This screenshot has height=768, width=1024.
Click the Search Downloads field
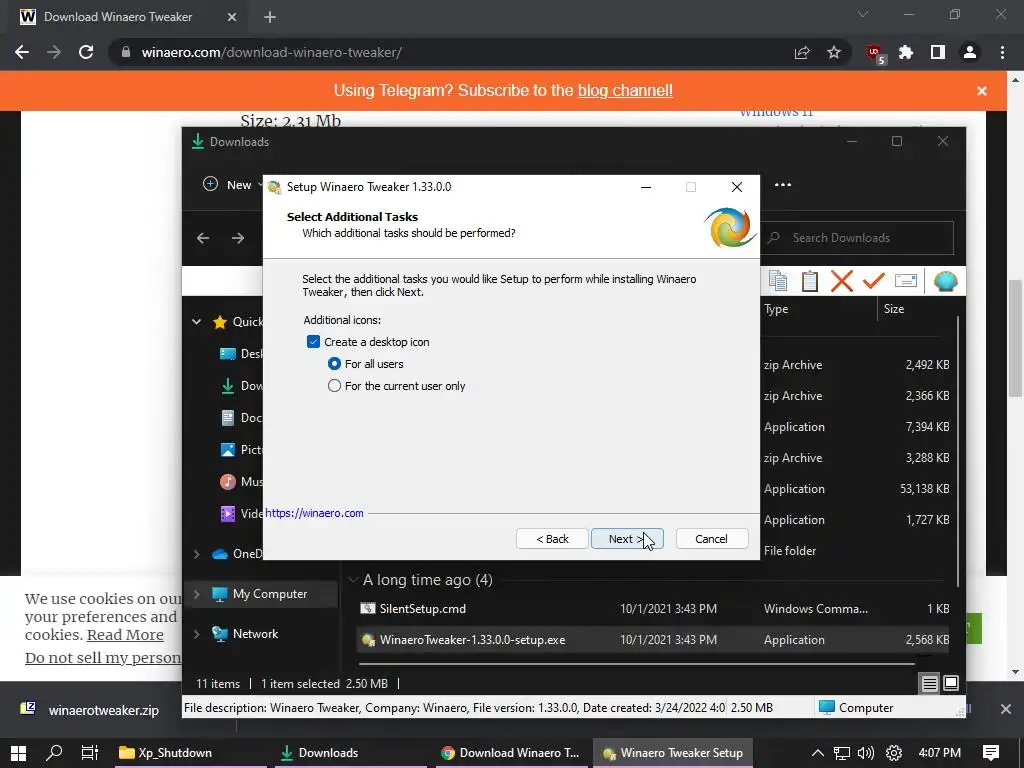click(x=857, y=238)
